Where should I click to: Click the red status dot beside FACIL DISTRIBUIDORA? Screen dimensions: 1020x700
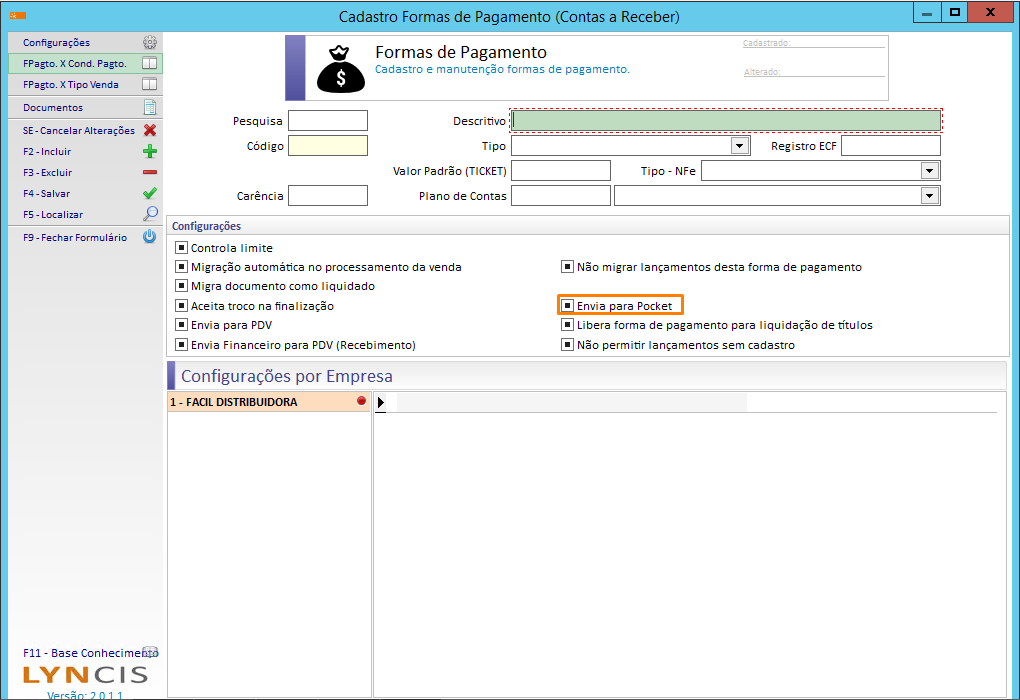[362, 401]
